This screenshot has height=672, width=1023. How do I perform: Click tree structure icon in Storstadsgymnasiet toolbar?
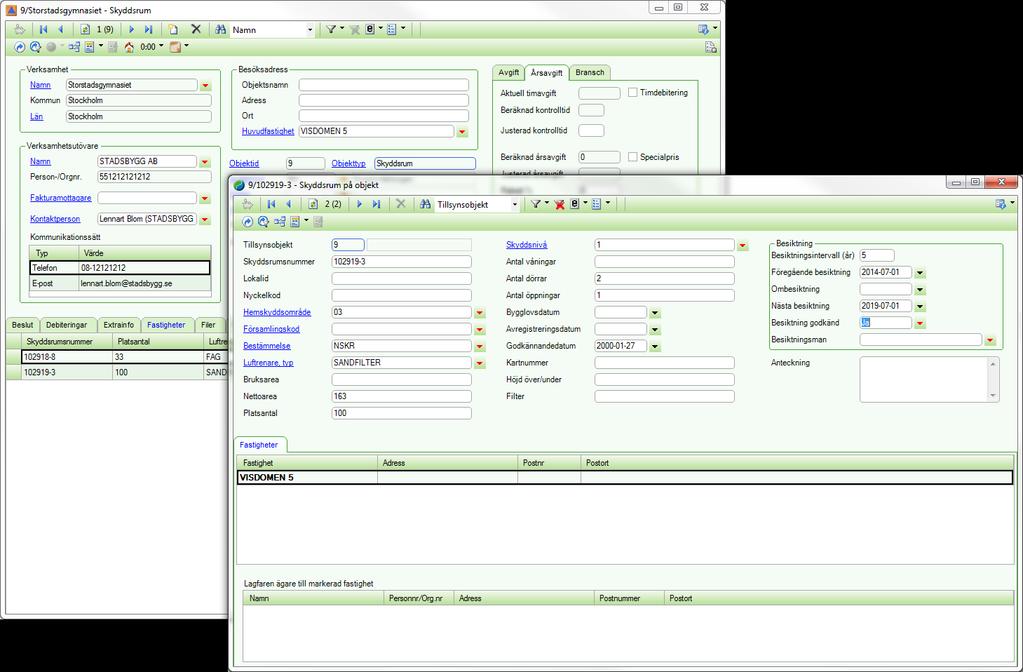[74, 47]
